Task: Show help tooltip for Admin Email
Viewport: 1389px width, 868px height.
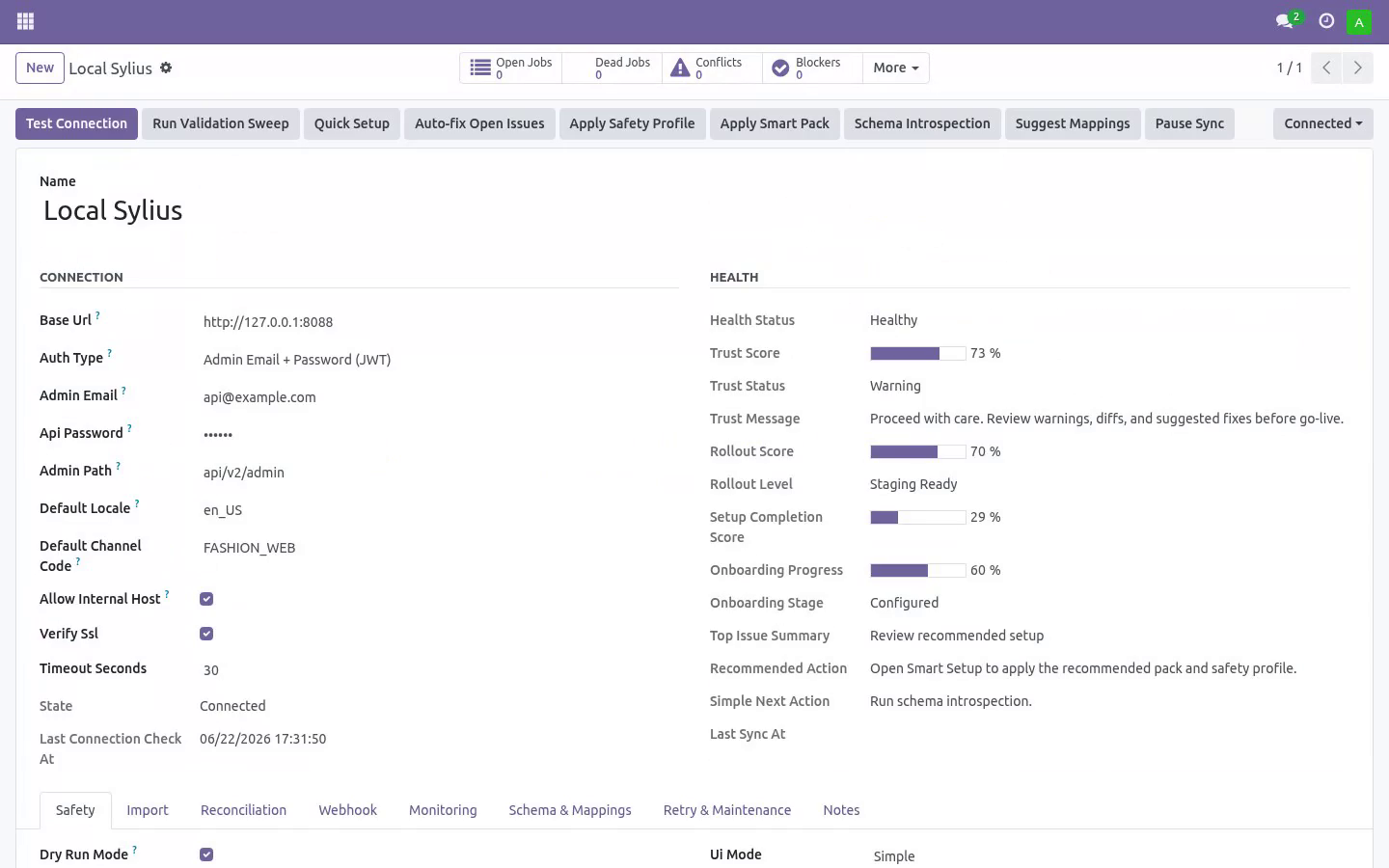Action: coord(123,391)
